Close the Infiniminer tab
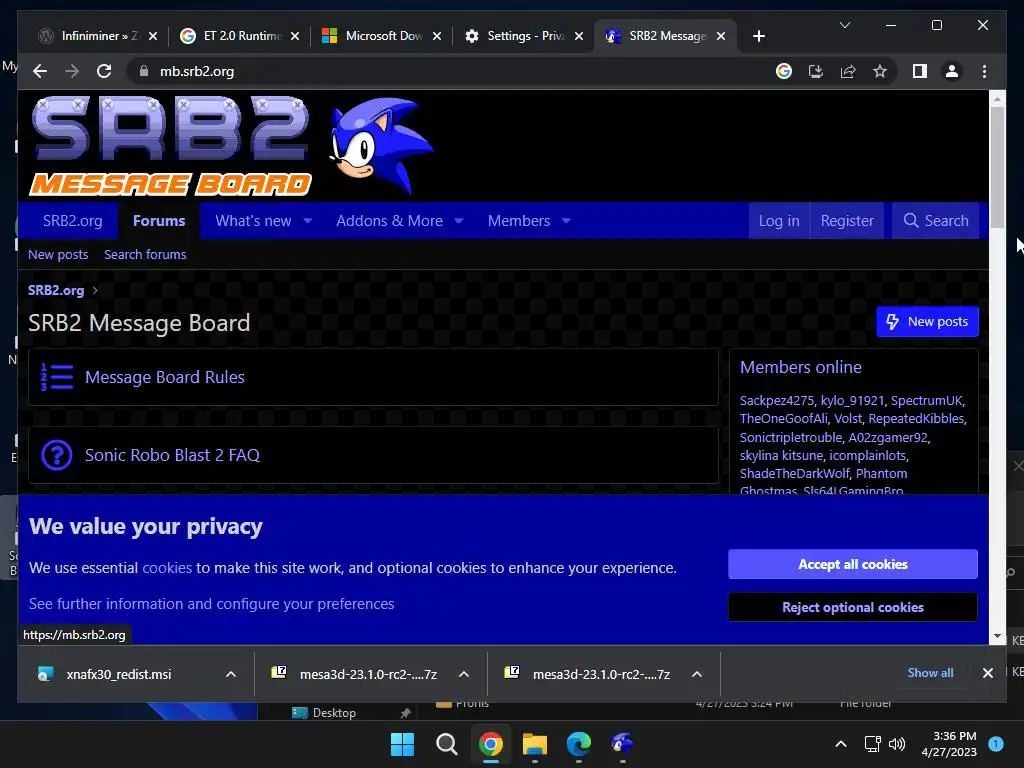 [153, 36]
